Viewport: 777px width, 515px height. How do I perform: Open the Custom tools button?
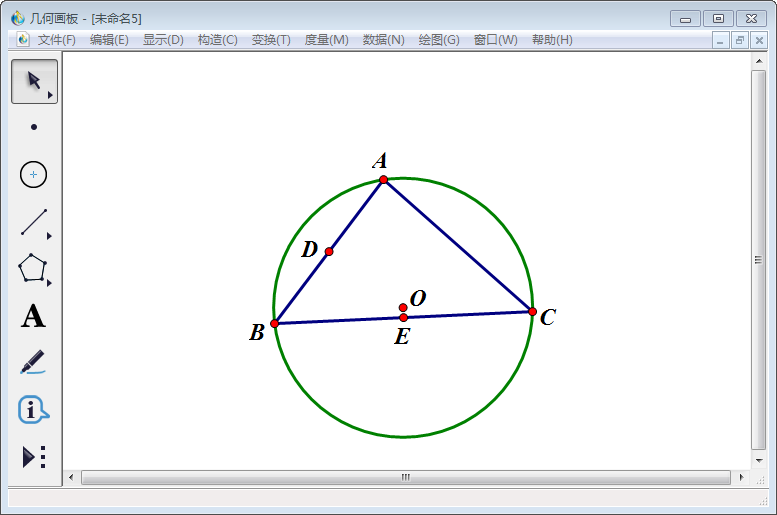[x=34, y=457]
